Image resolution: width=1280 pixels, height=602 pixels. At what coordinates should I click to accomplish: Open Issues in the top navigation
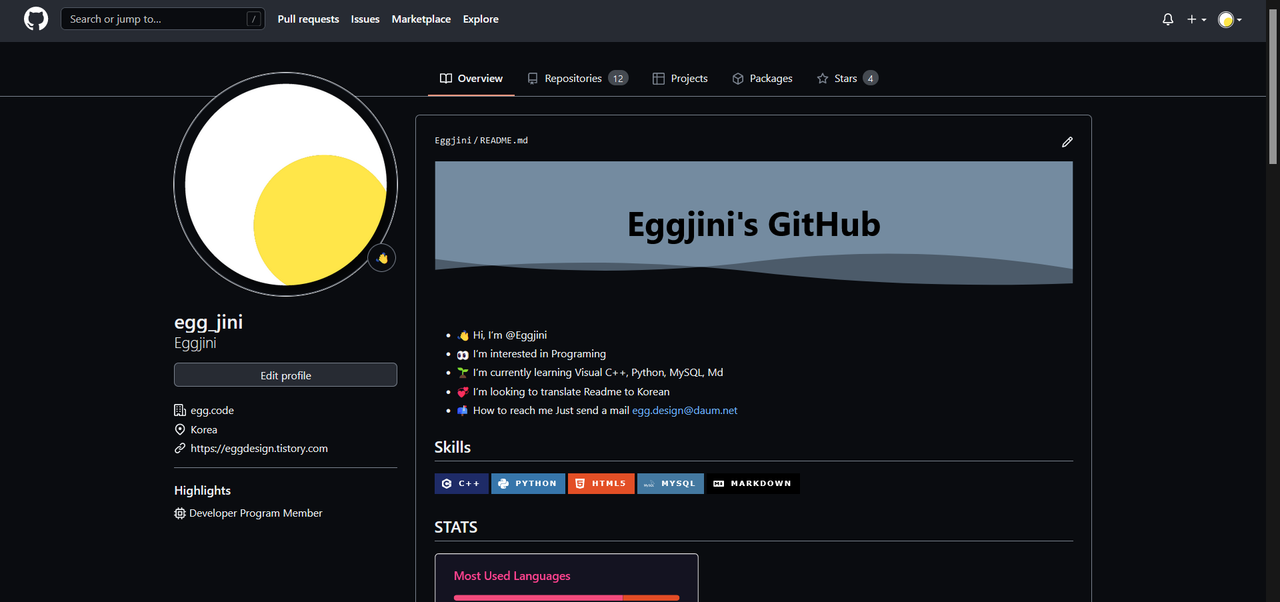click(365, 19)
